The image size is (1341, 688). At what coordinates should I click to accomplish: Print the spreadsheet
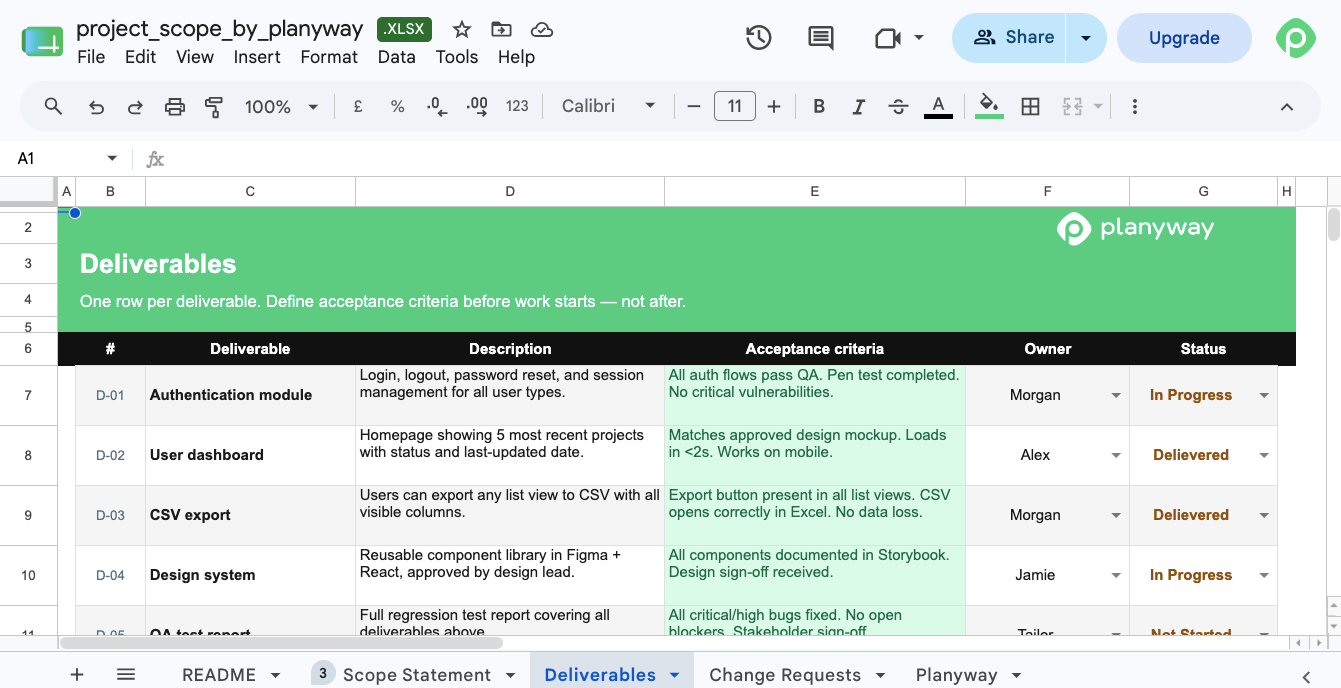[x=175, y=106]
